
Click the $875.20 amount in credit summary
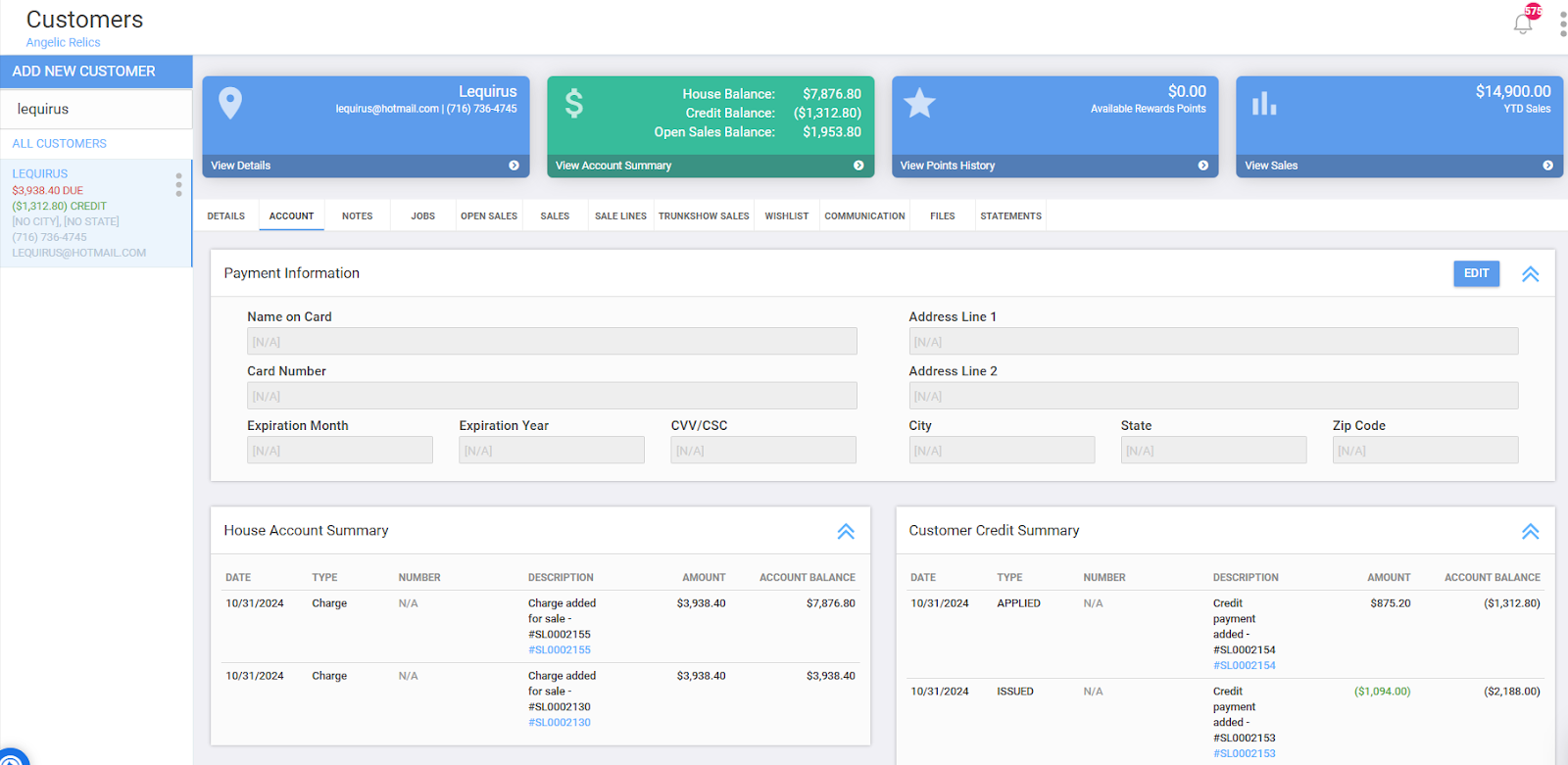coord(1390,603)
